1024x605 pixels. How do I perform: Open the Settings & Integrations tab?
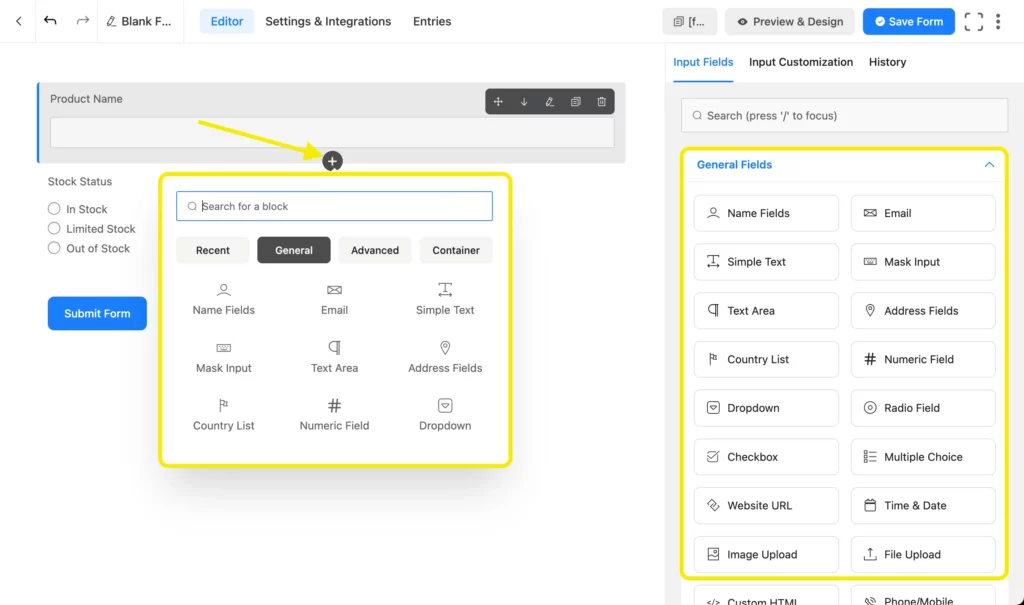click(328, 21)
